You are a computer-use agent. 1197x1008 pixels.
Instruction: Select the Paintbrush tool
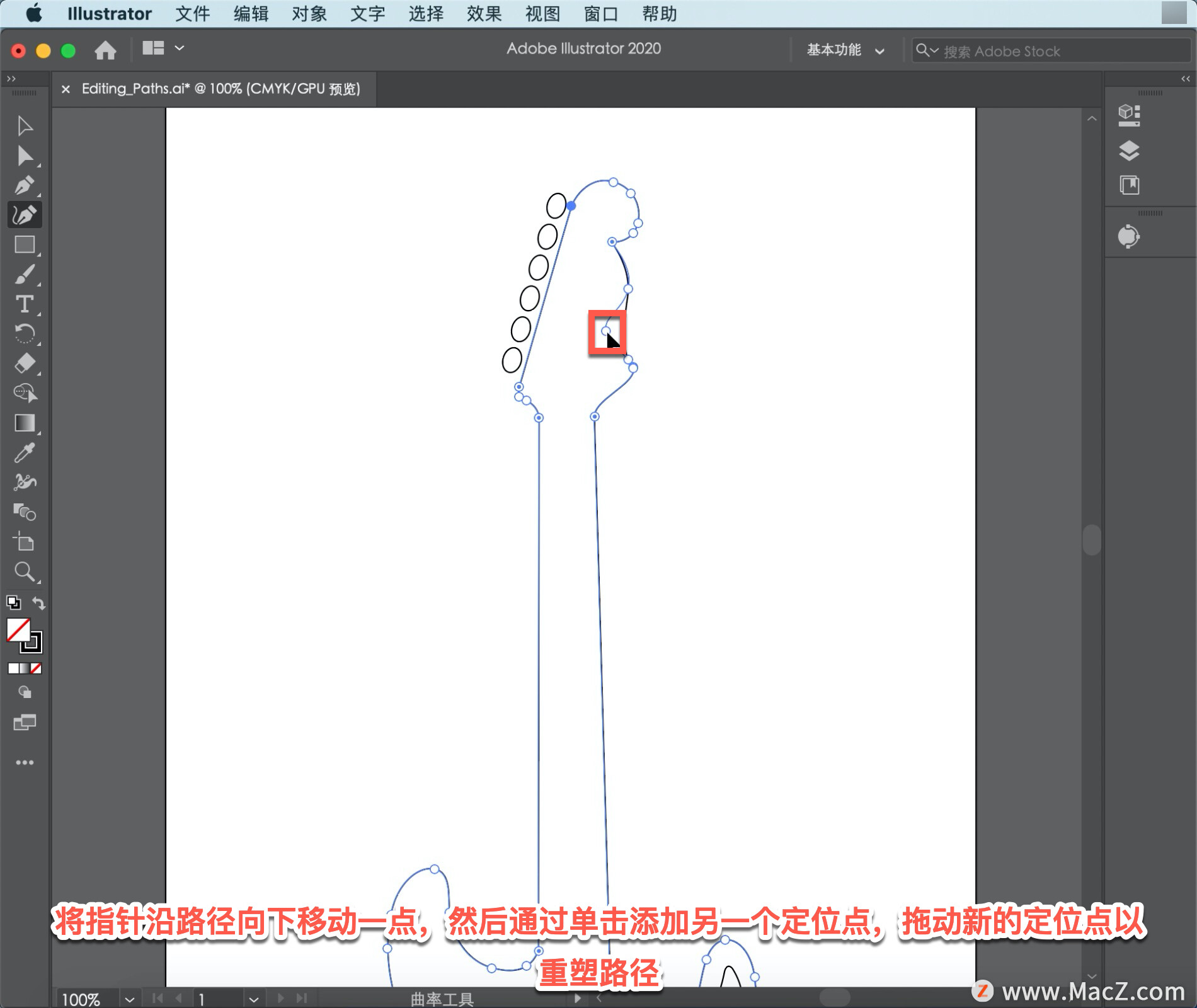[25, 275]
